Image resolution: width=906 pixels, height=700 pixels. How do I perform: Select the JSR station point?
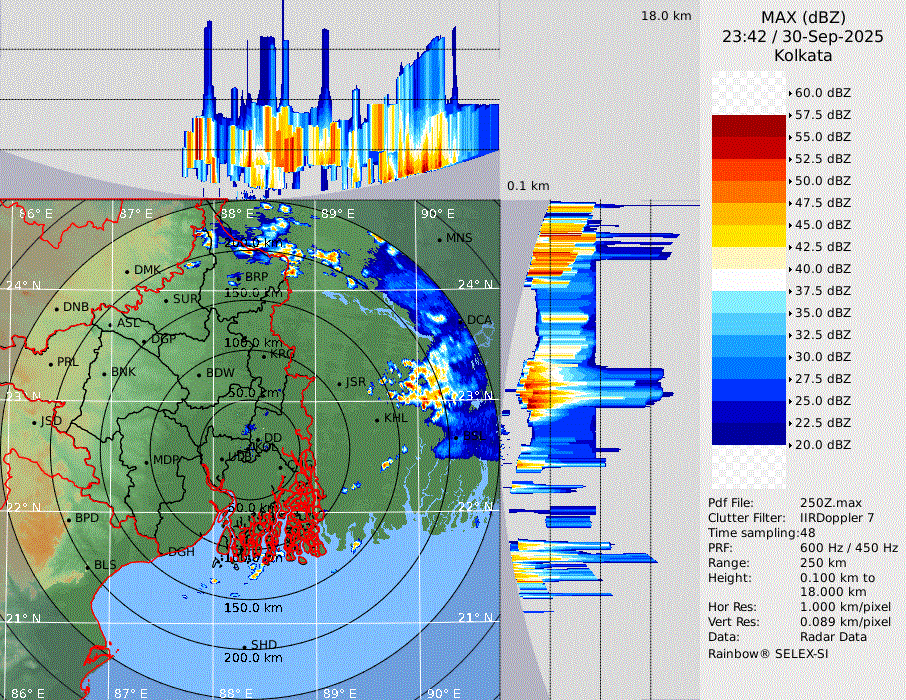[338, 383]
